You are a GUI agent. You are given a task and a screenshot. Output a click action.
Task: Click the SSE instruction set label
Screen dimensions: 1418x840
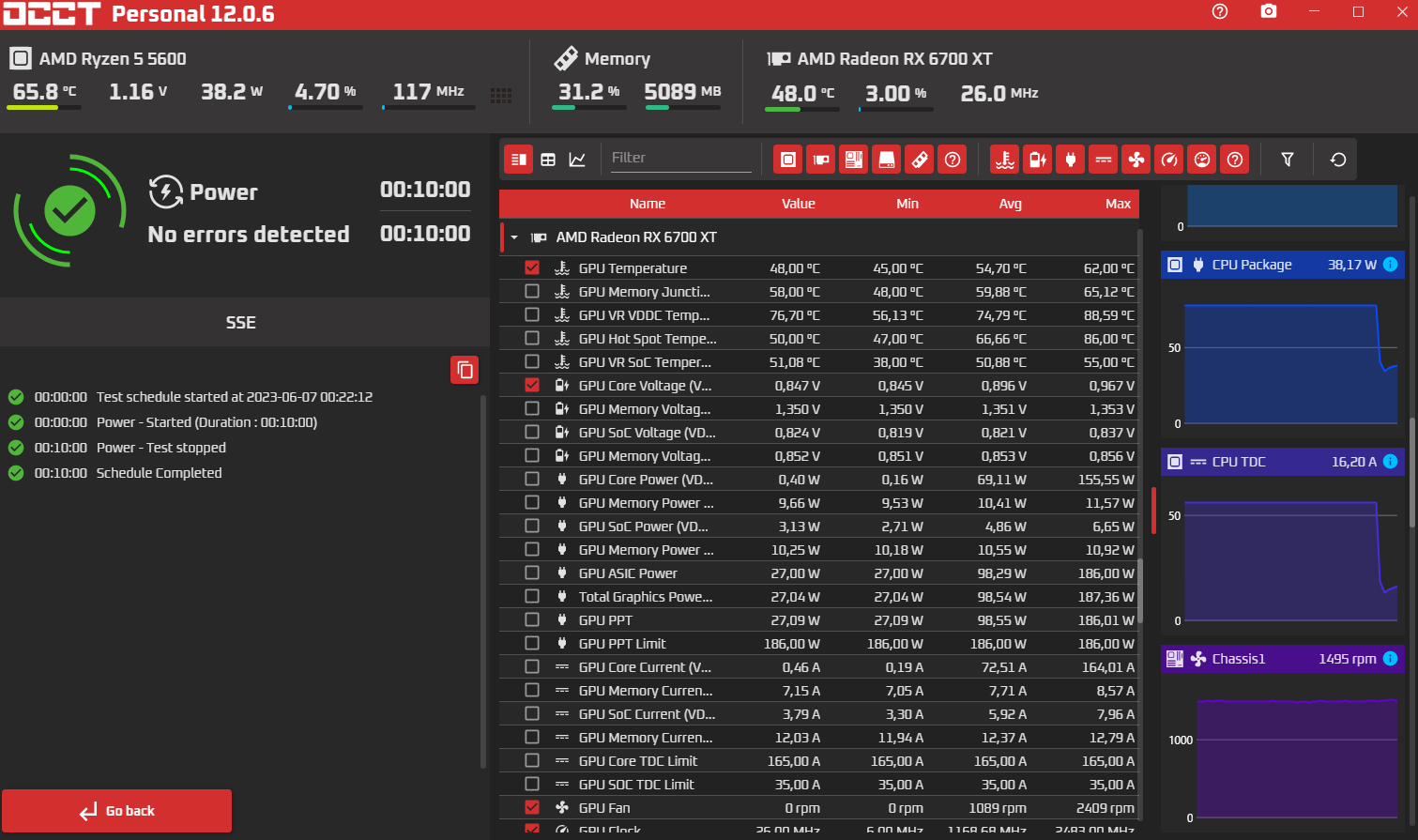241,323
